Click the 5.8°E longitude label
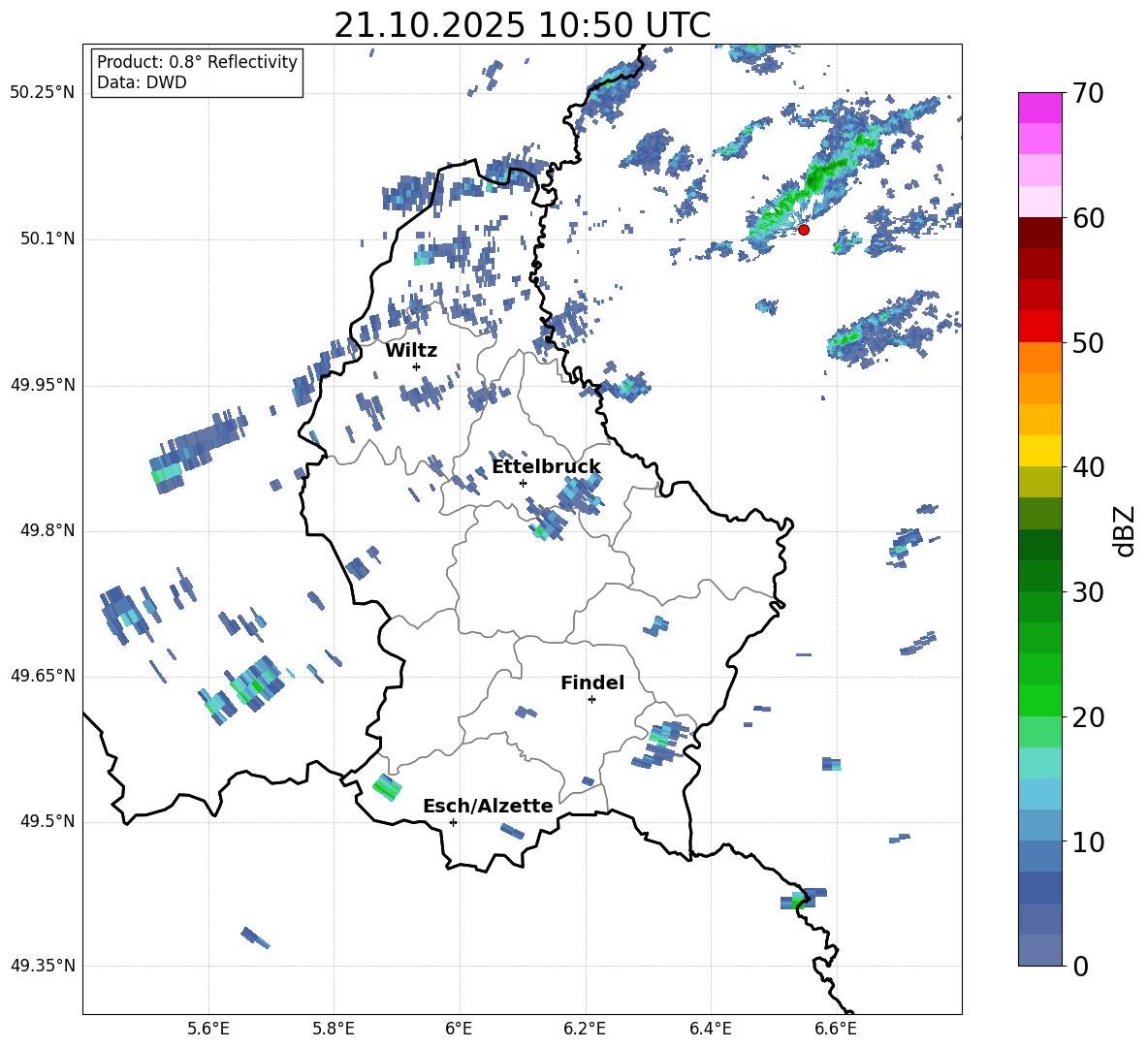Image resolution: width=1148 pixels, height=1048 pixels. point(334,1029)
